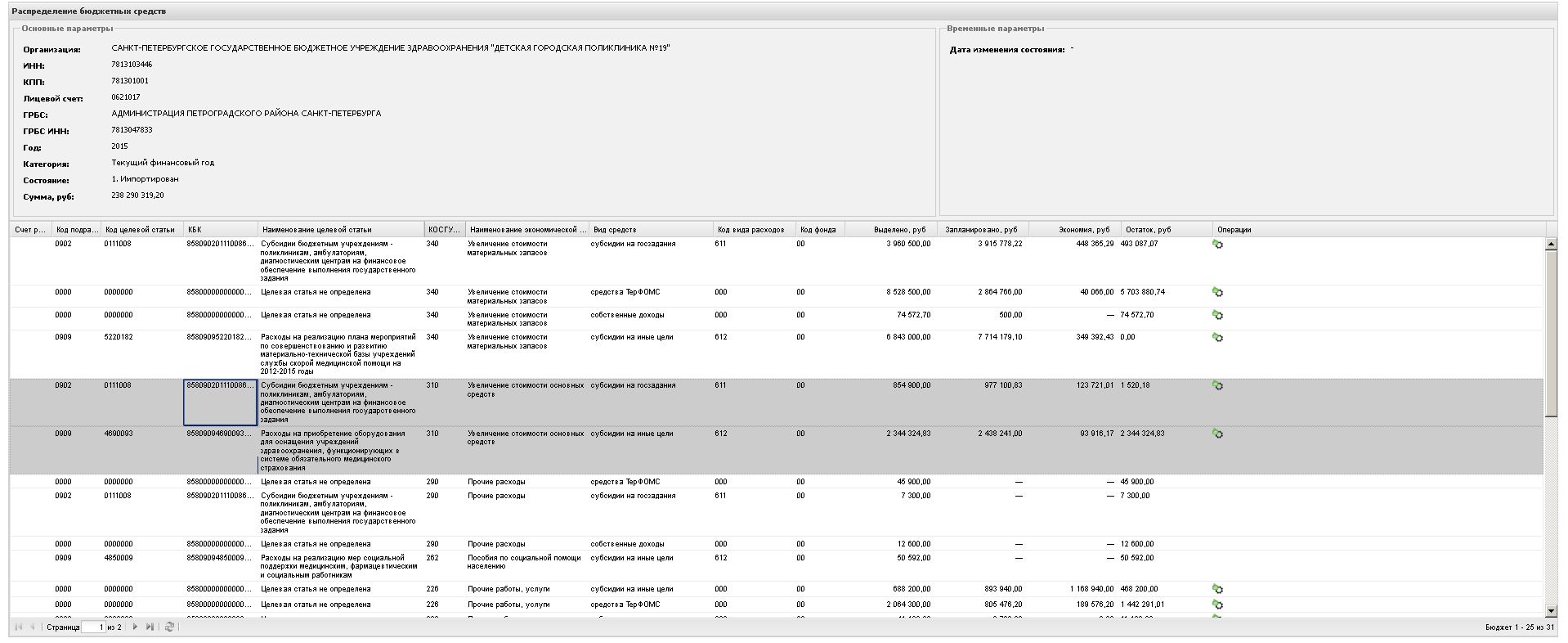Sort by 'Вид средств' column header

652,230
